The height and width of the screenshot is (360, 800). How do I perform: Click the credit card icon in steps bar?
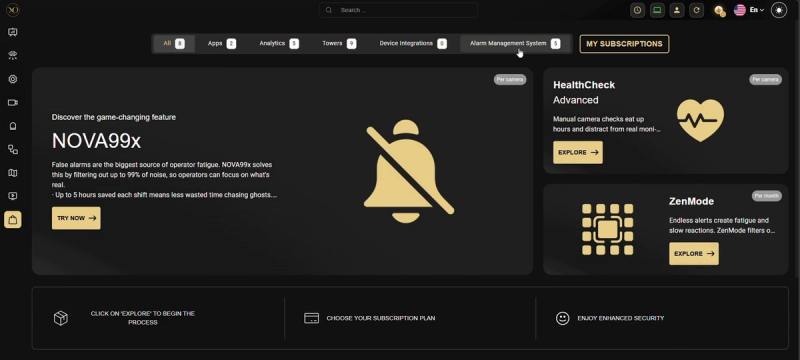[x=311, y=318]
